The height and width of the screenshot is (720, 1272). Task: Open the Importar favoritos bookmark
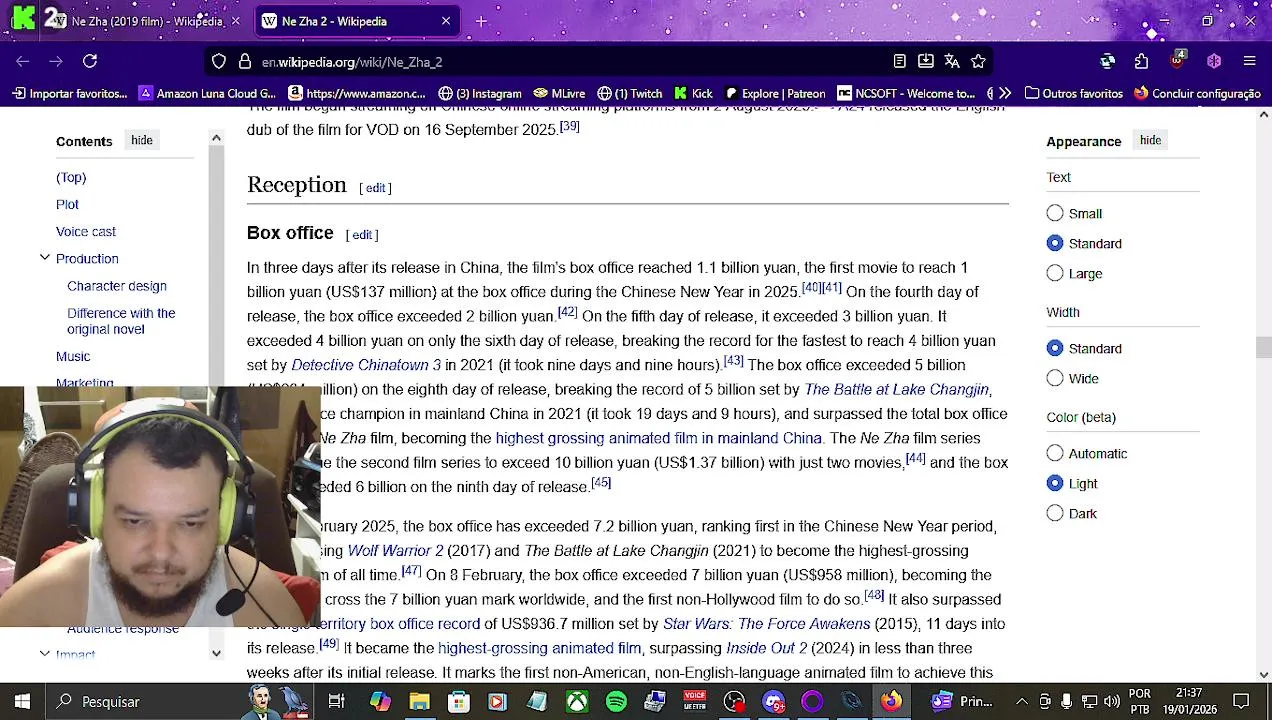point(70,93)
